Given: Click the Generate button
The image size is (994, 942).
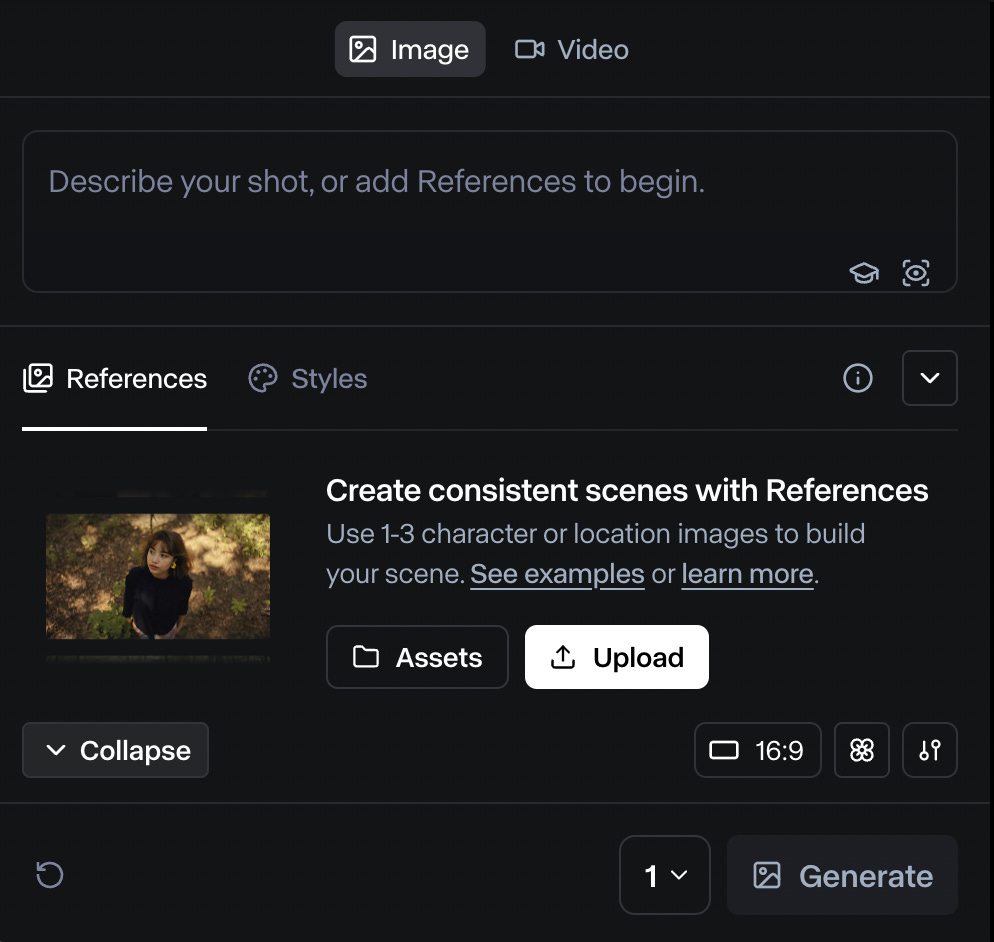Looking at the screenshot, I should click(842, 875).
